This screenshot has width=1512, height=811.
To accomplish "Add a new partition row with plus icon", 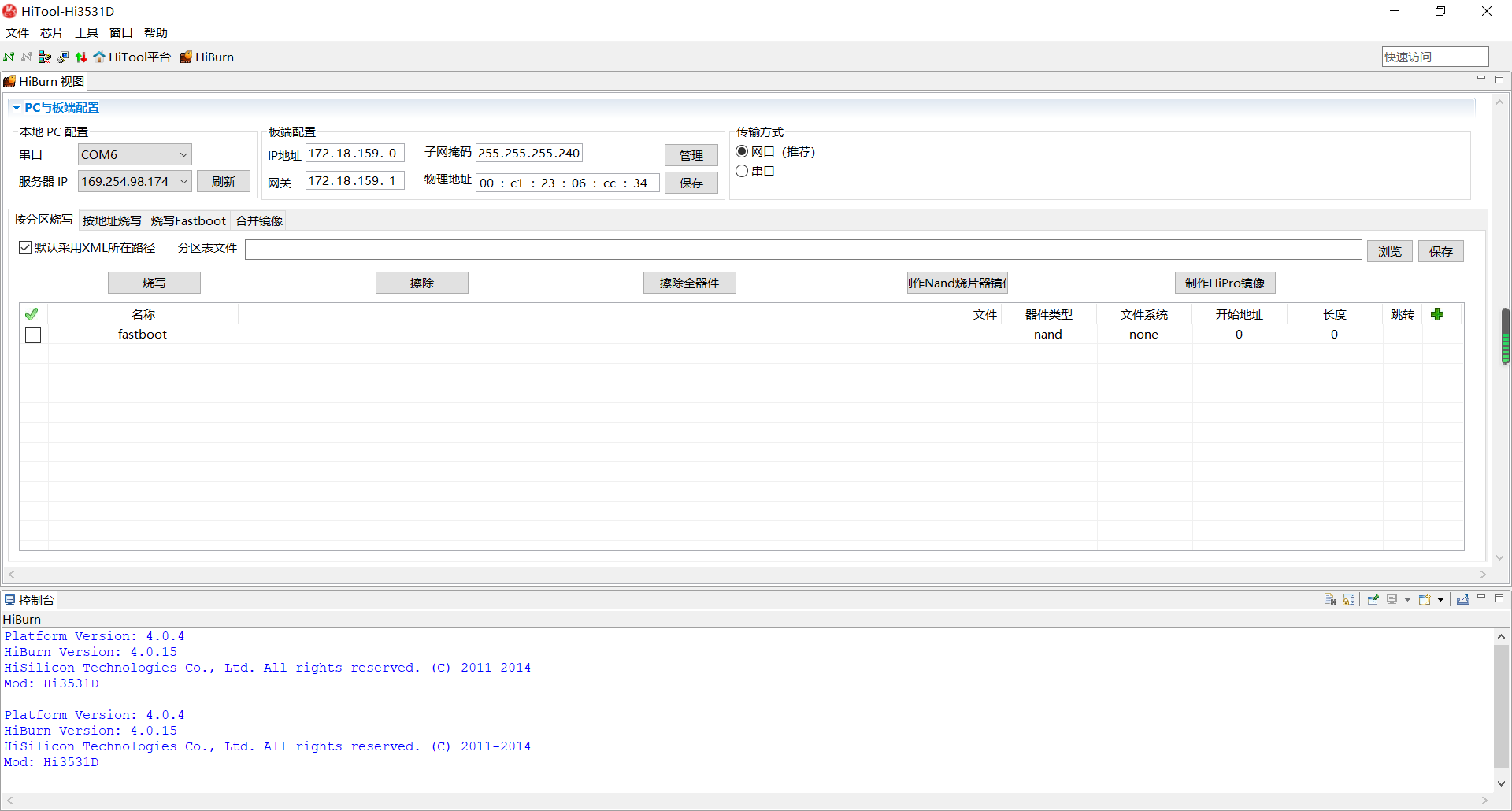I will point(1437,314).
